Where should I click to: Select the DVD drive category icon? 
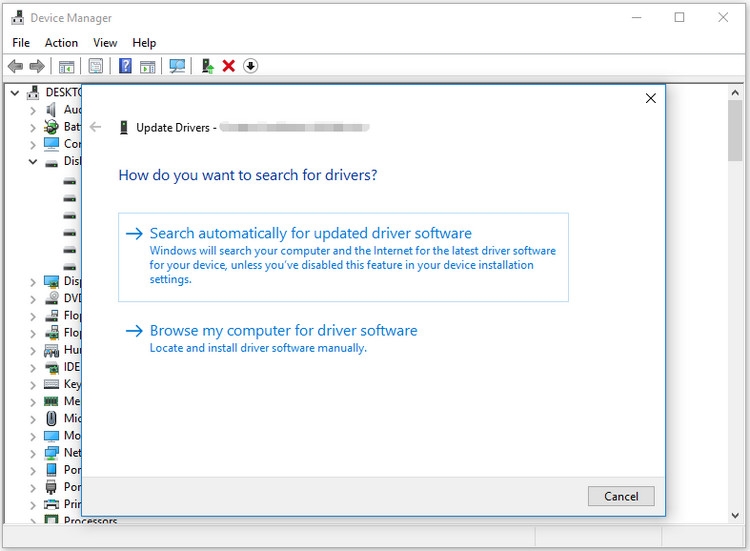pyautogui.click(x=51, y=298)
